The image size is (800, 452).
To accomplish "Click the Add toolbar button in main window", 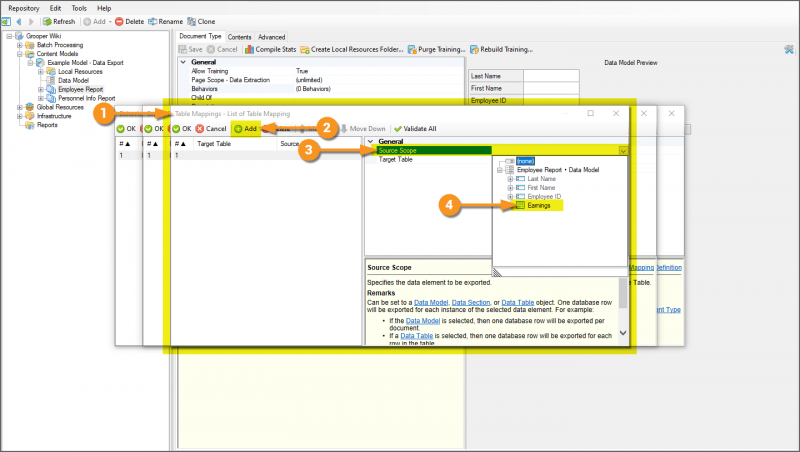I will [97, 21].
